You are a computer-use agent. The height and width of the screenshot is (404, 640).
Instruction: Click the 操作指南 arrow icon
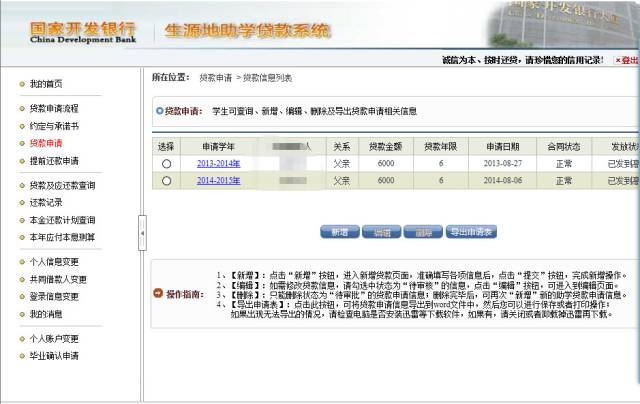pos(157,294)
